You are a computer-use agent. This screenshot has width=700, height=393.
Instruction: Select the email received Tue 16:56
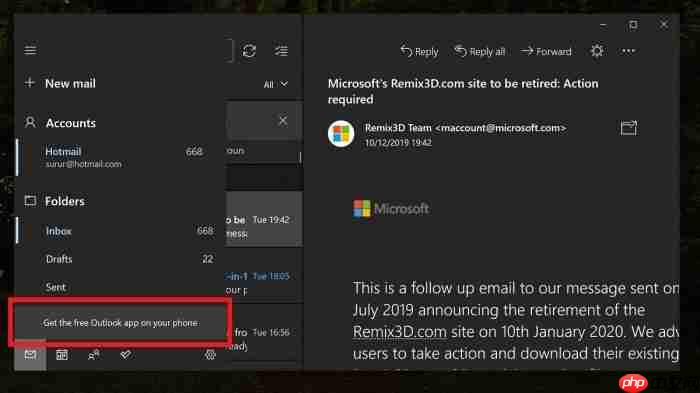pos(264,333)
